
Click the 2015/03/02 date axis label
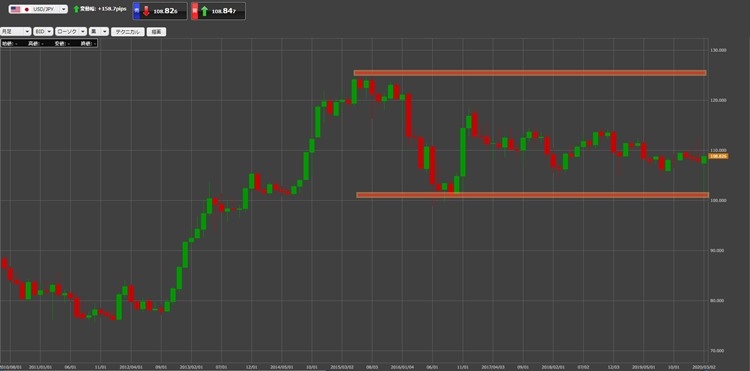342,368
